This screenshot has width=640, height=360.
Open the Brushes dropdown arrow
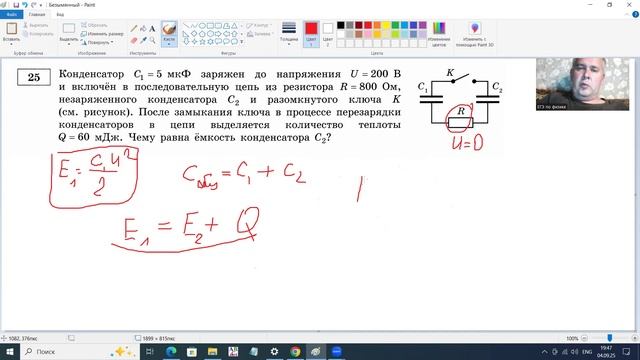click(169, 44)
